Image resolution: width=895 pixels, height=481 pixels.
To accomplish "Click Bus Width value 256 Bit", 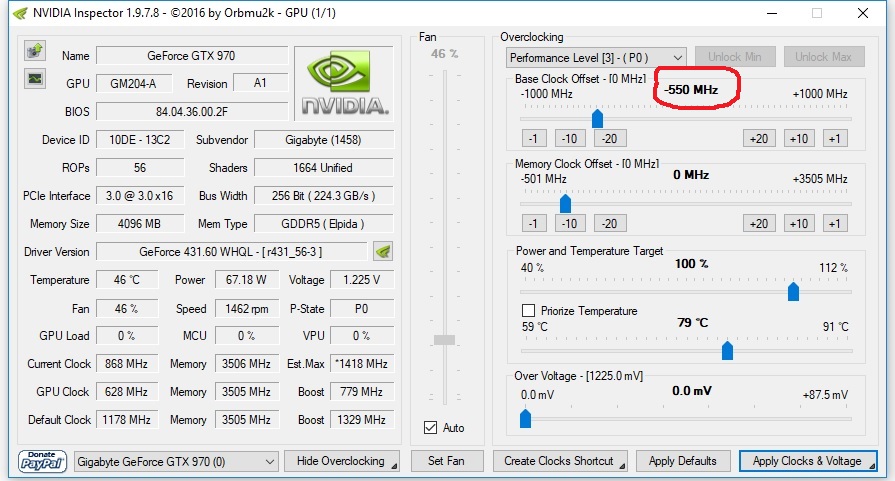I will [x=324, y=196].
